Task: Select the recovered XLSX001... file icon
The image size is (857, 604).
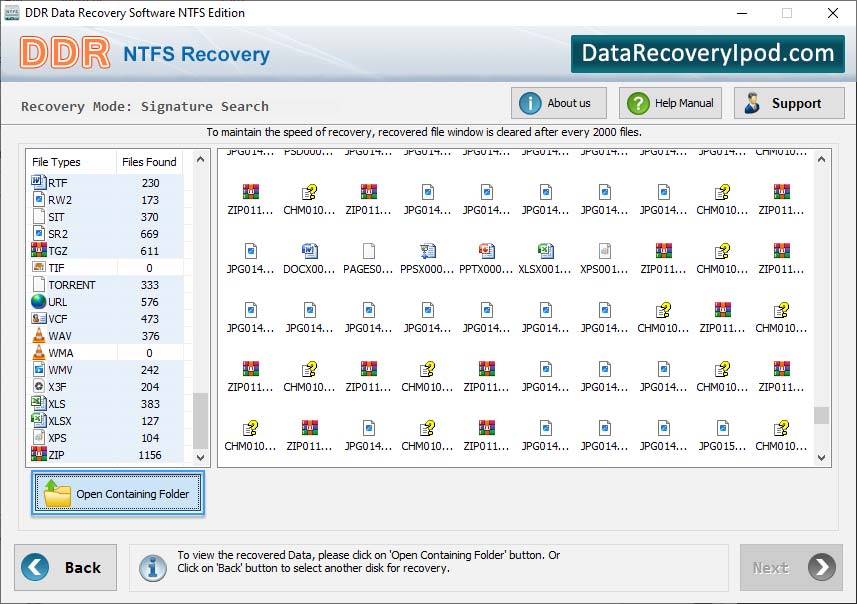Action: click(x=545, y=251)
